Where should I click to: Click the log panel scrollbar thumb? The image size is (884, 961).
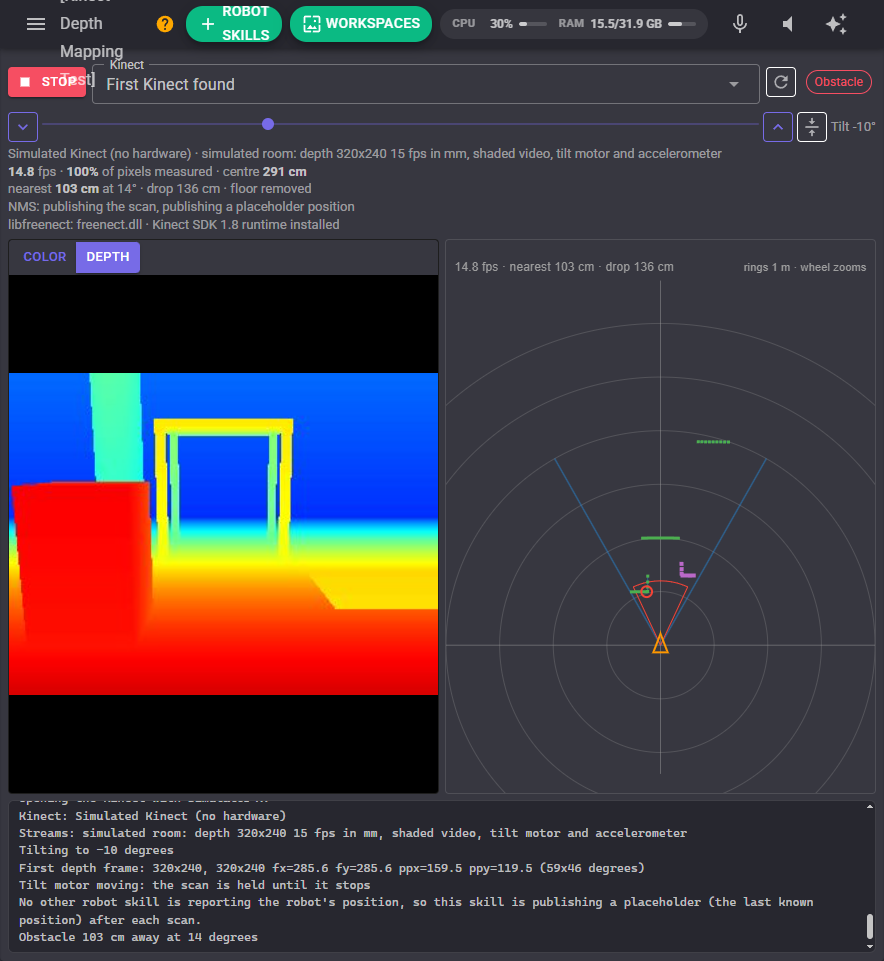point(869,926)
